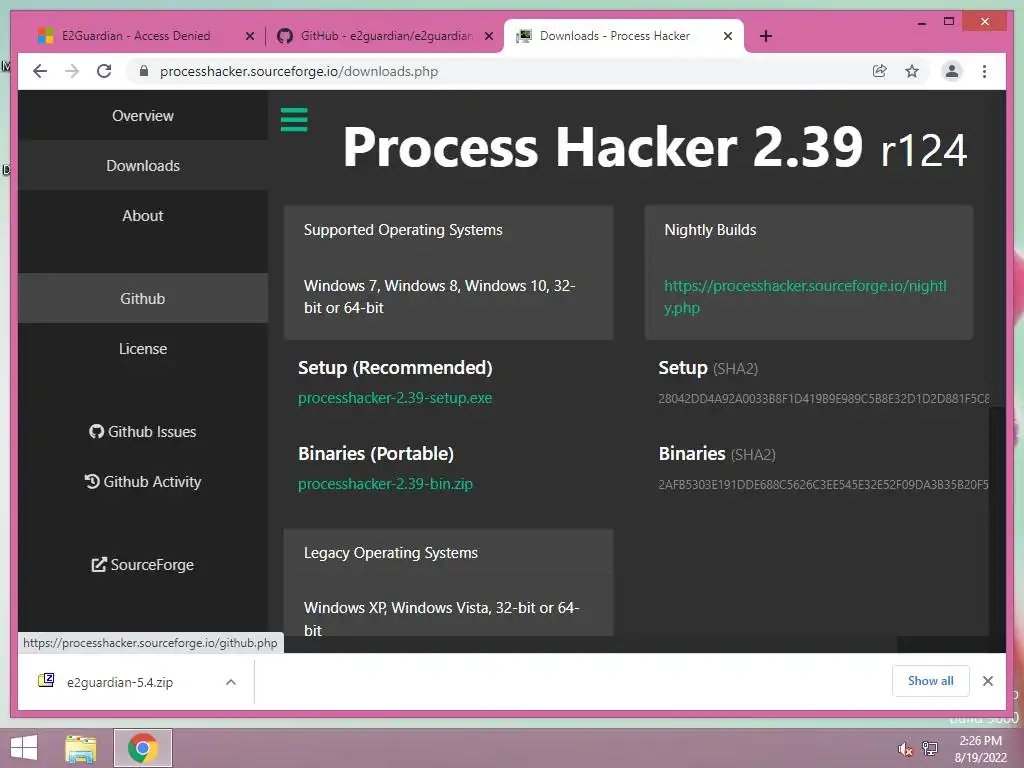Open About in the sidebar
Image resolution: width=1024 pixels, height=768 pixels.
tap(142, 216)
